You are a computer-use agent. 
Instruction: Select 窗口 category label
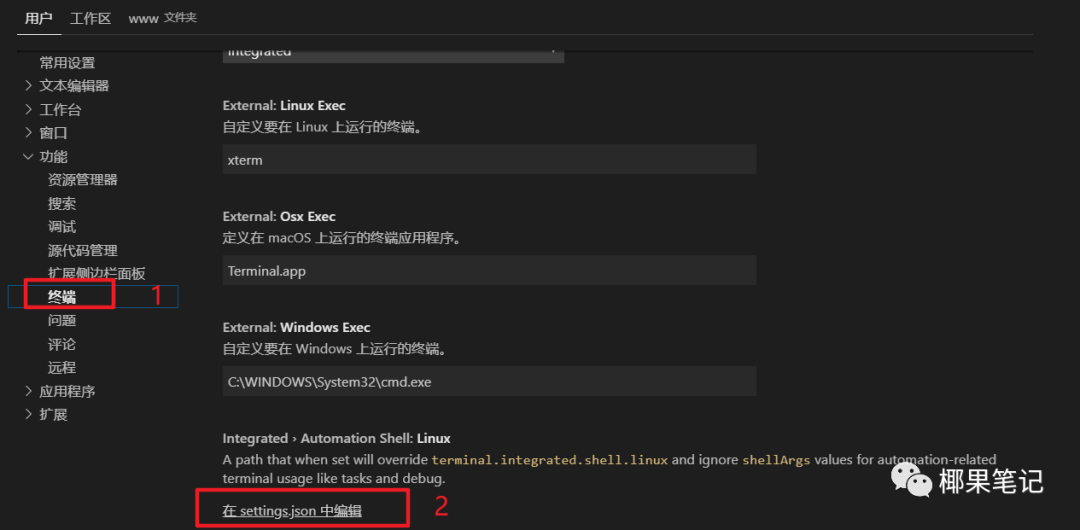click(53, 133)
